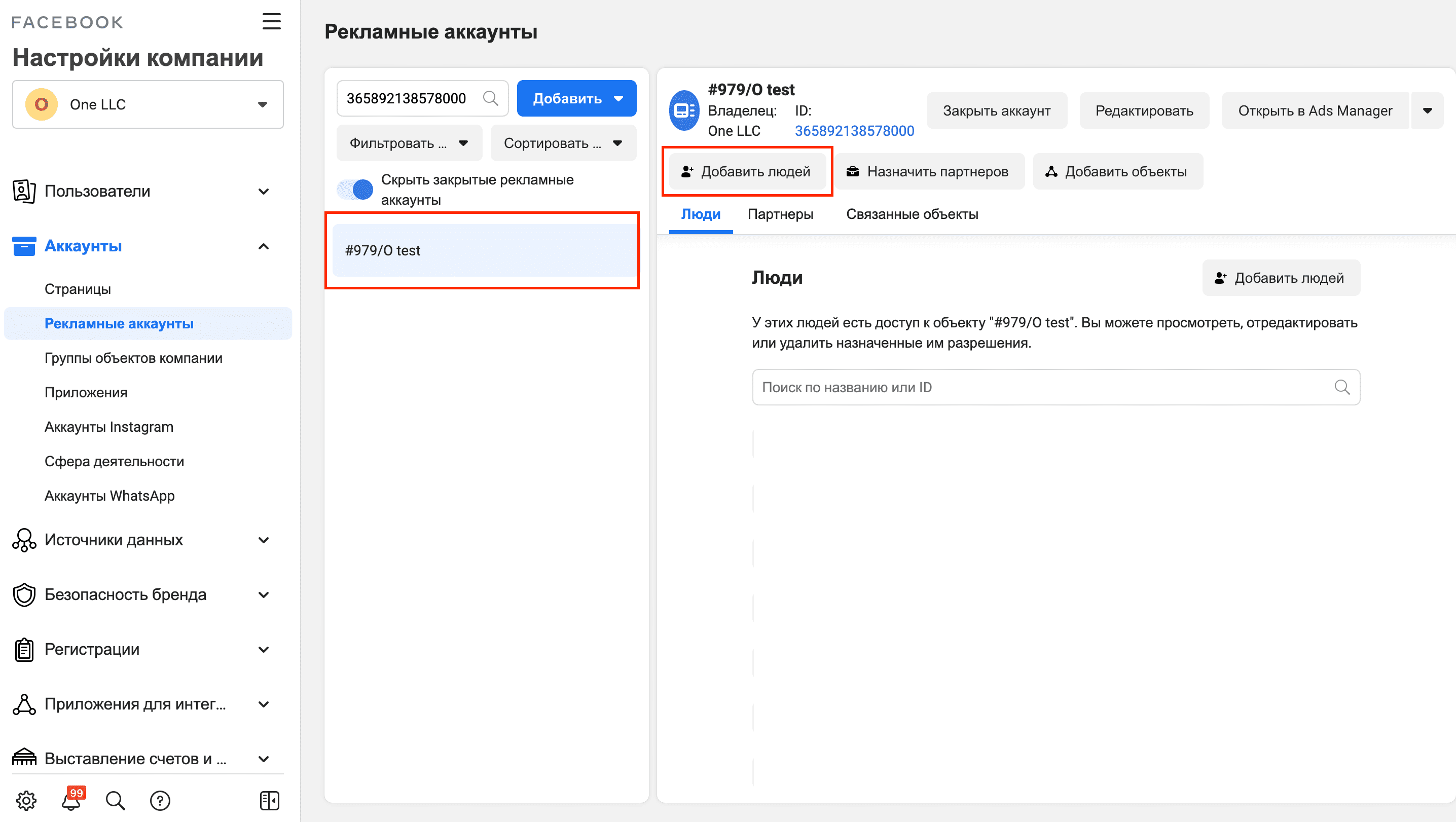Click the Приложения для интеграции icon

[24, 704]
